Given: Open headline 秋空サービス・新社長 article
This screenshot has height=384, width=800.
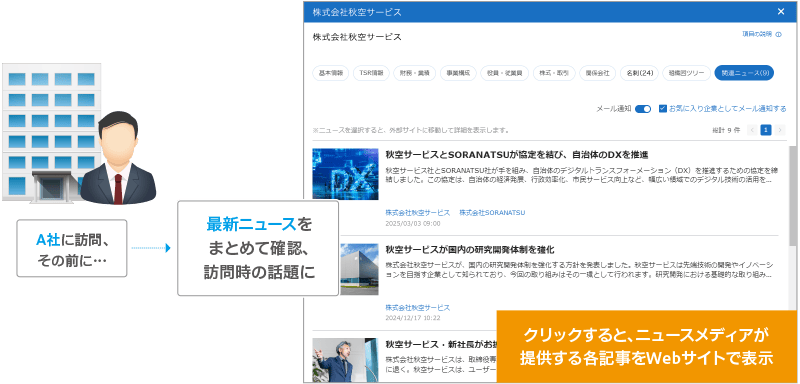Looking at the screenshot, I should coord(441,344).
